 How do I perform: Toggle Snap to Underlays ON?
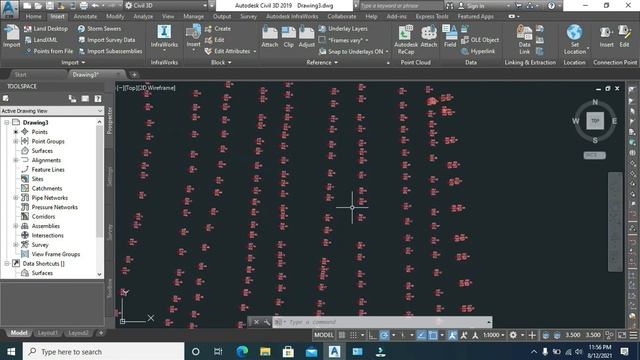click(x=351, y=51)
